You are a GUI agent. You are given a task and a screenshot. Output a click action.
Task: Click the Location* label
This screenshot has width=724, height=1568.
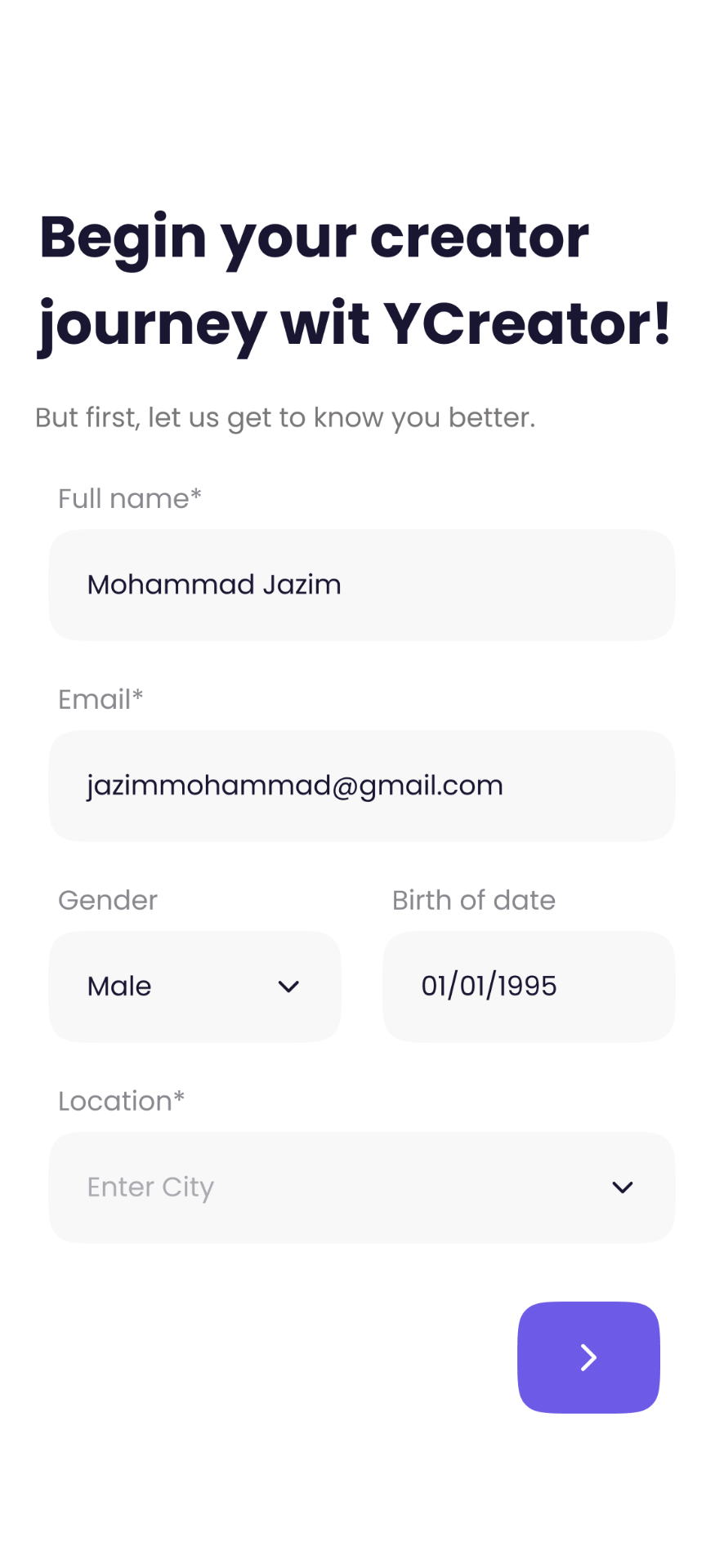tap(122, 1101)
